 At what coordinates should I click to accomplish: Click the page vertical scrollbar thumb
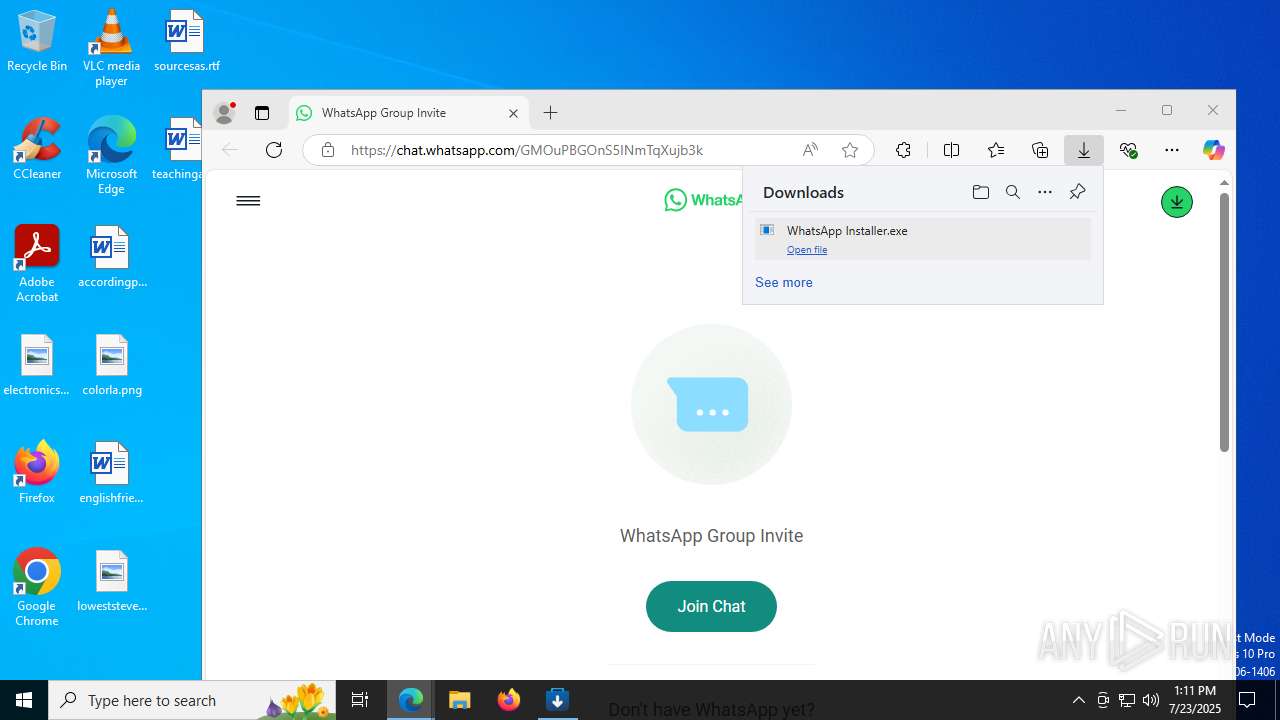tap(1224, 322)
